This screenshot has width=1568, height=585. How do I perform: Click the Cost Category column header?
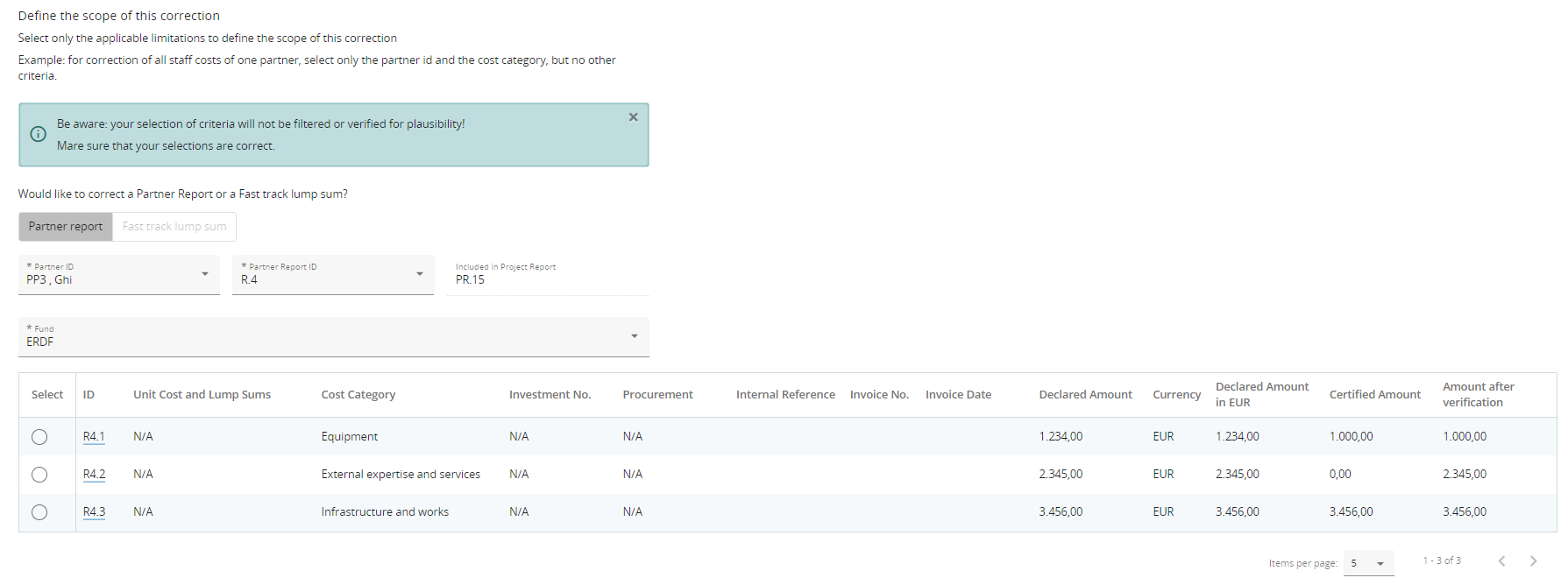tap(358, 395)
